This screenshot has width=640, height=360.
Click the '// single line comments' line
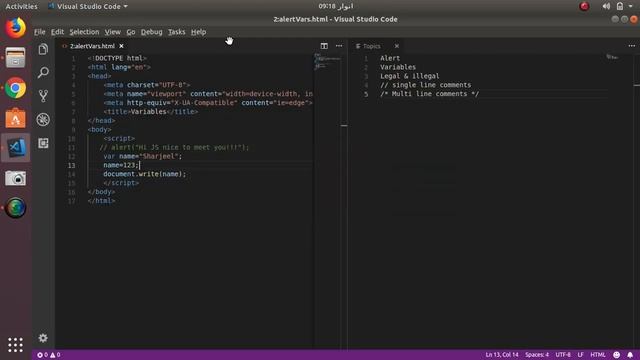[x=425, y=85]
